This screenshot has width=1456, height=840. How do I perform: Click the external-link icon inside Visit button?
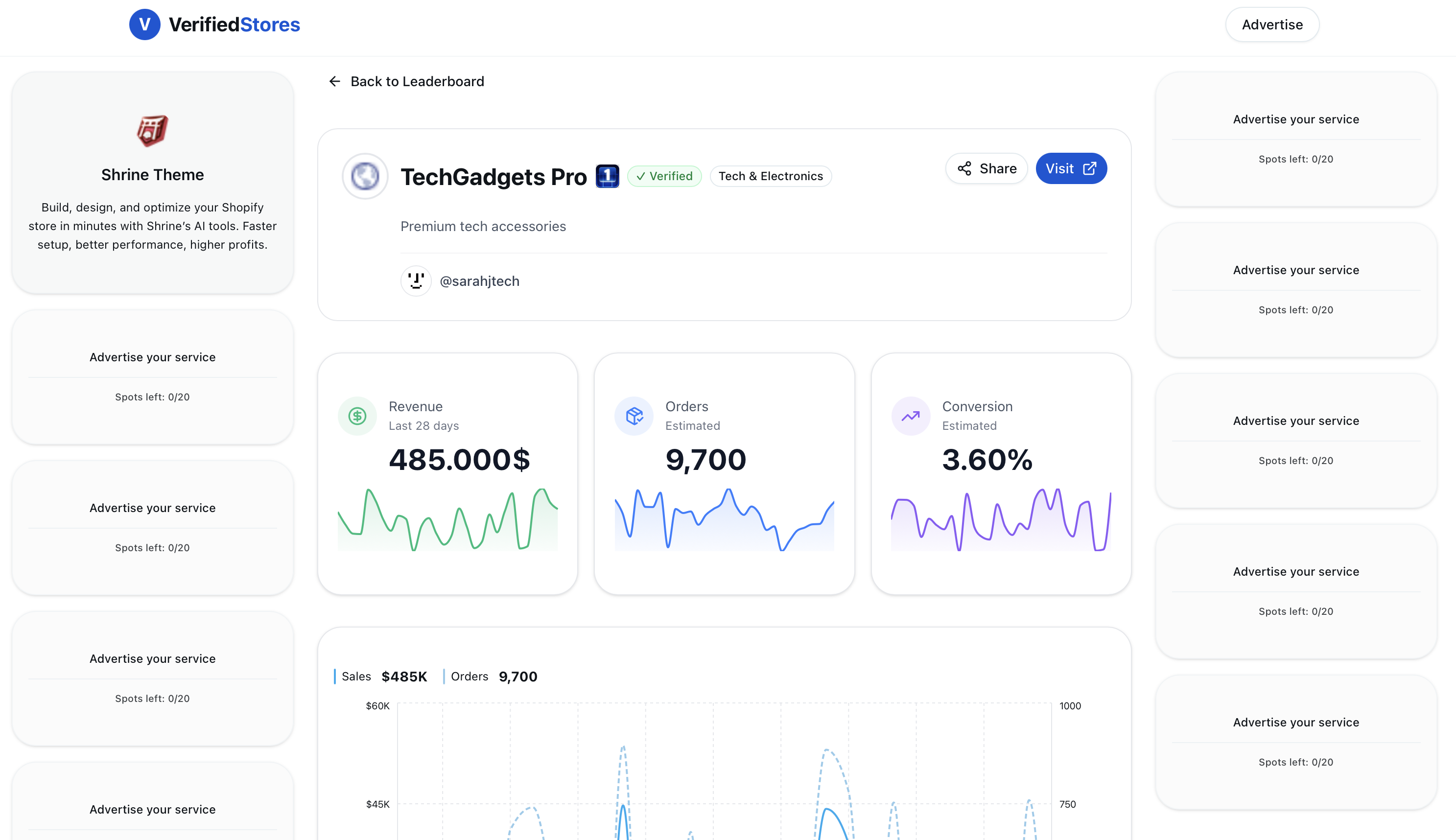[x=1090, y=168]
